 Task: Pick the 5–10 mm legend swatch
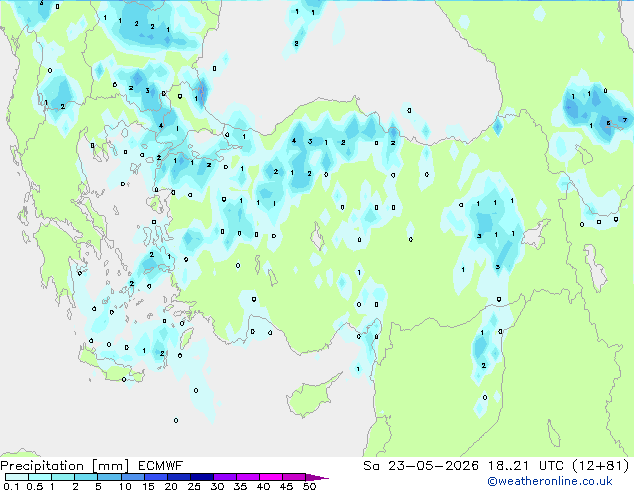pos(110,477)
